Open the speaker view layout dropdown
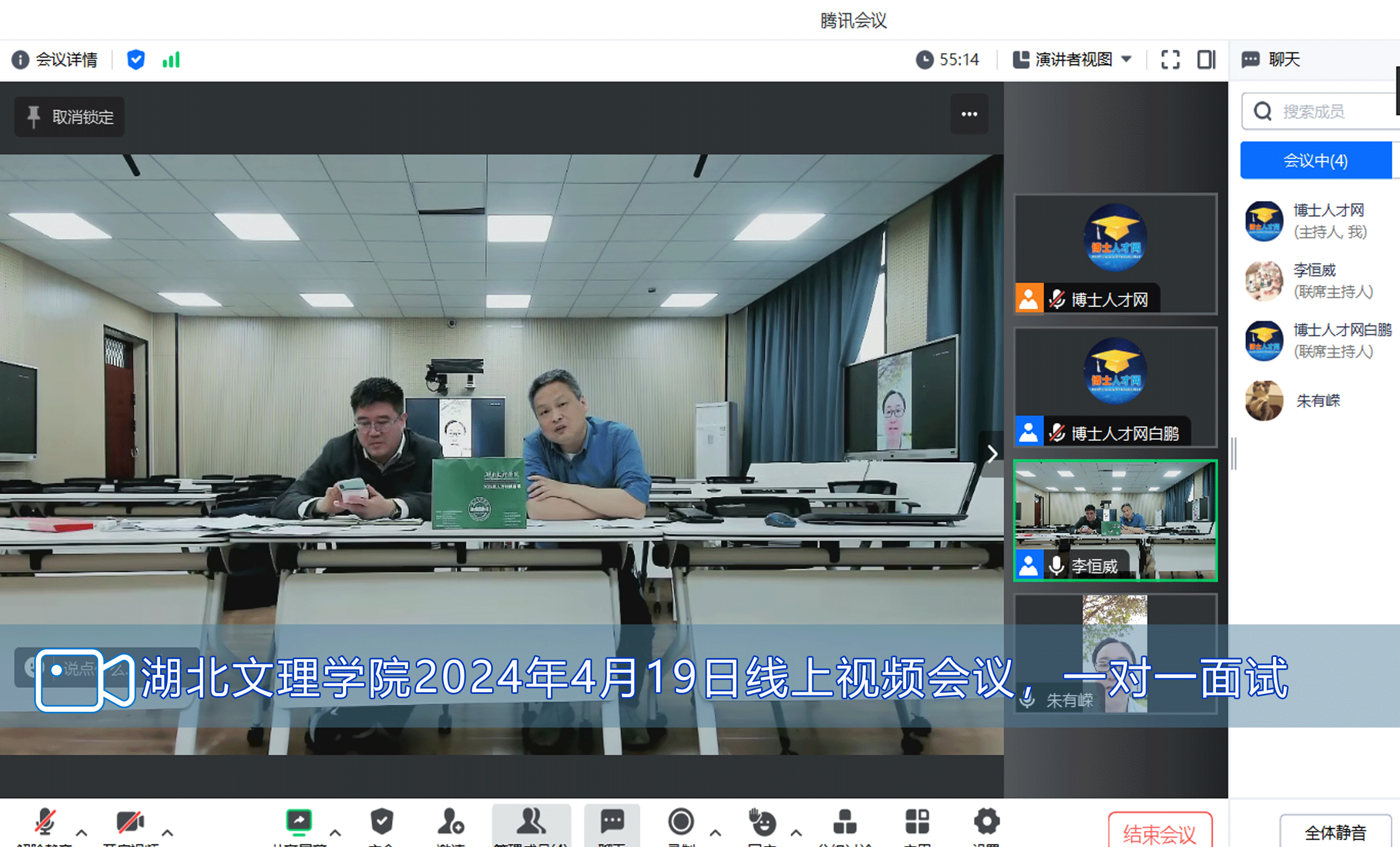This screenshot has width=1400, height=847. (x=1072, y=59)
